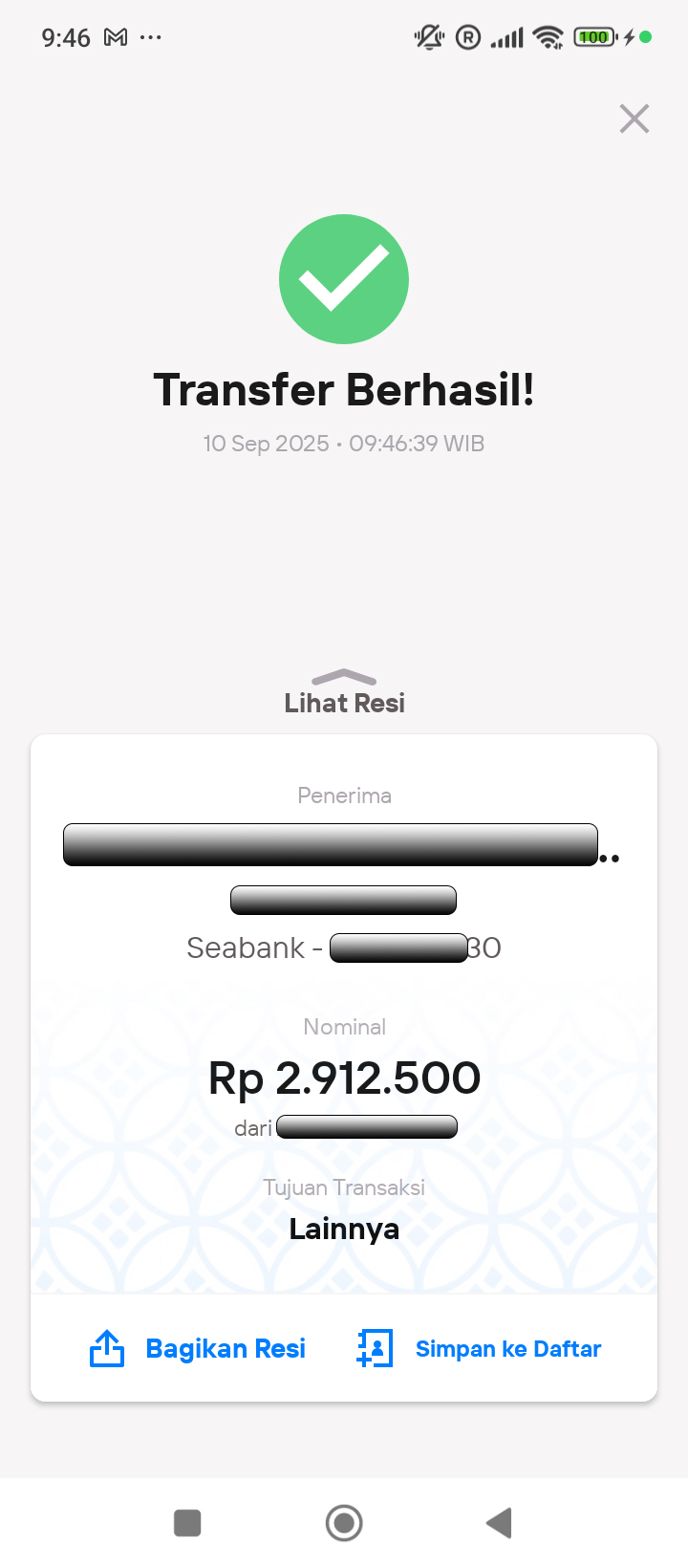
Task: Click the Bagikan Resi text link
Action: coord(226,1348)
